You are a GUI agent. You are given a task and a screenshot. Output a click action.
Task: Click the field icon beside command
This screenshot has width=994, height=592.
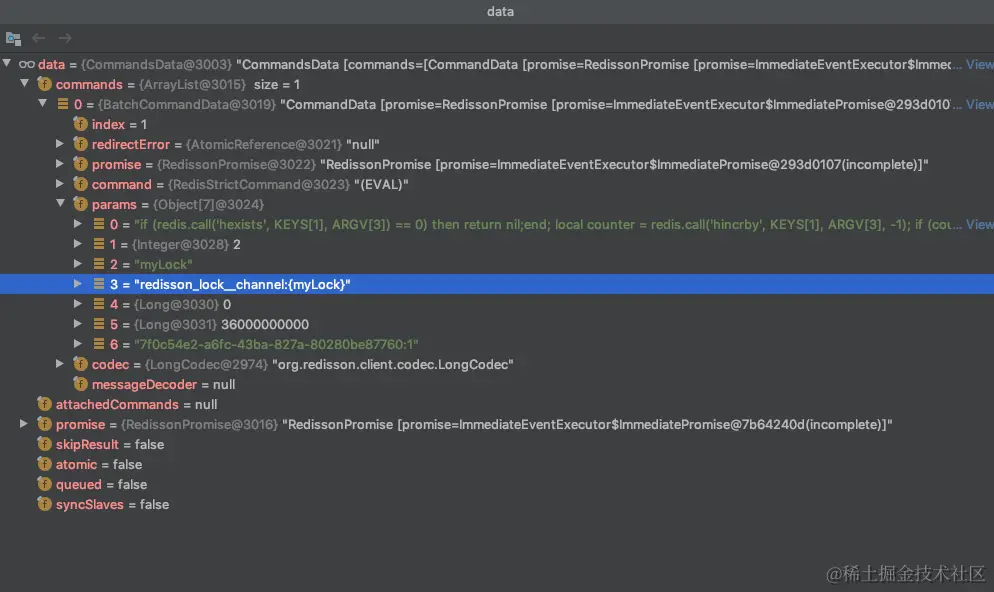click(x=81, y=184)
